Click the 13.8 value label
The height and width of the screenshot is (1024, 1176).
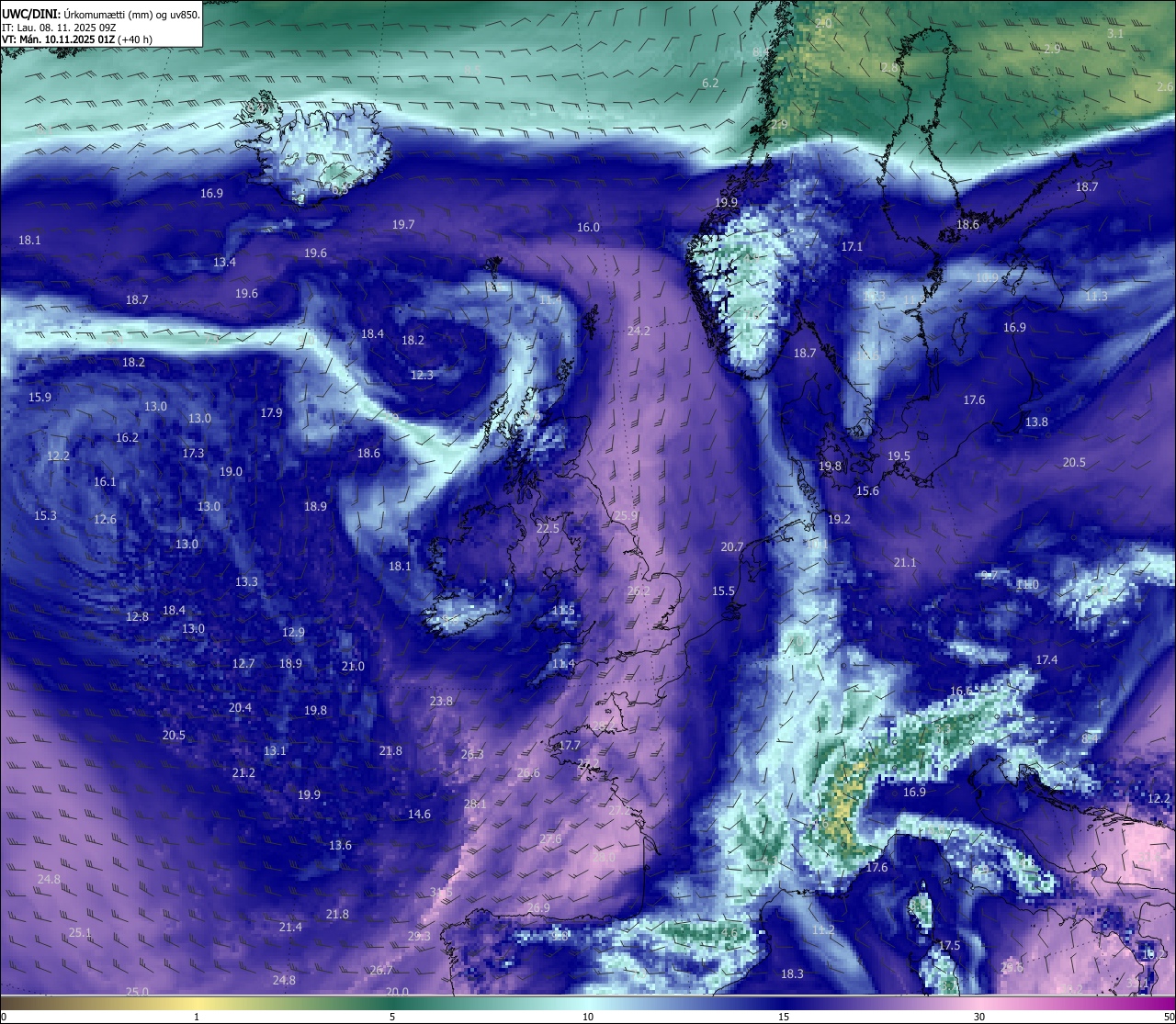point(1036,422)
